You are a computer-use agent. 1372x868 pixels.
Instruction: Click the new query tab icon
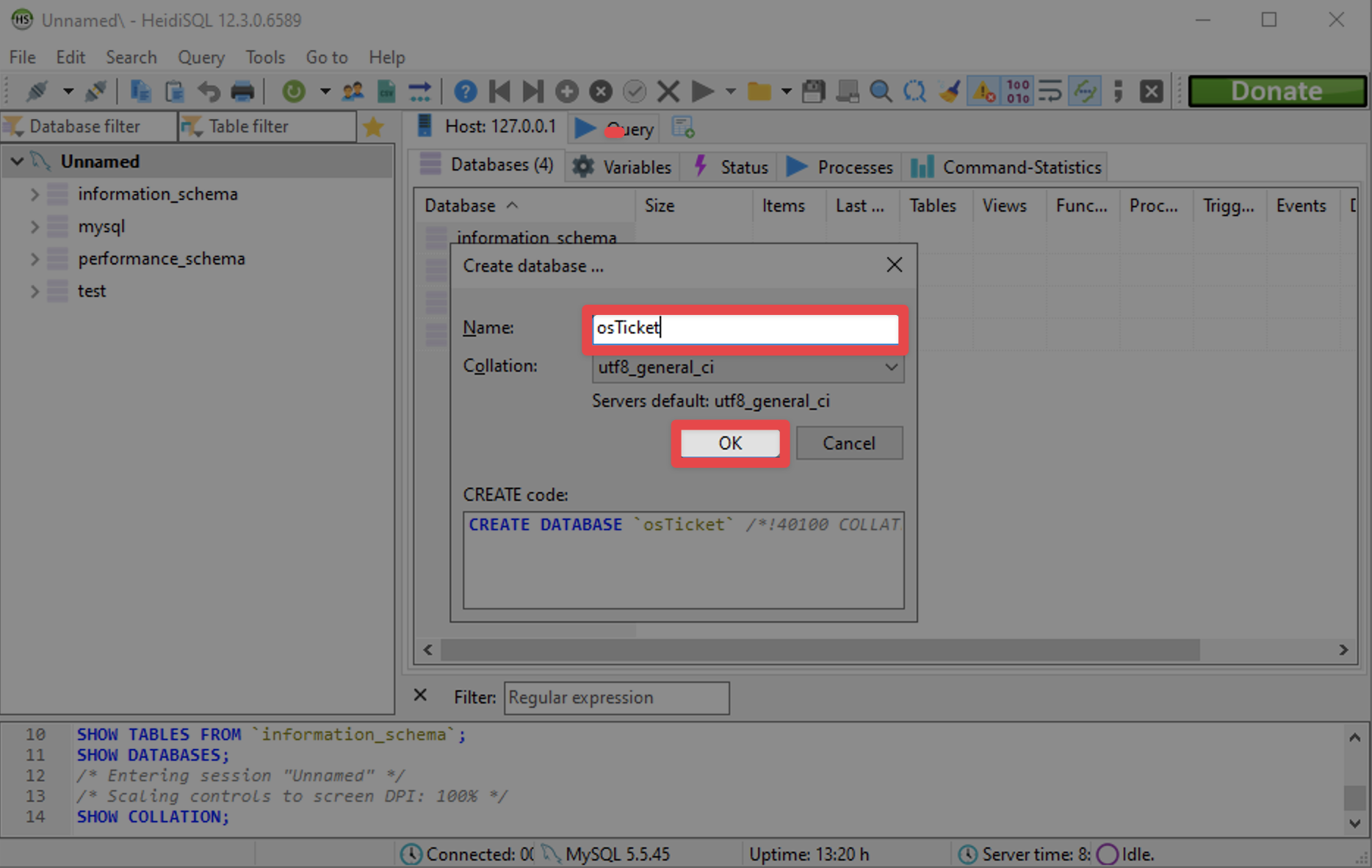683,127
